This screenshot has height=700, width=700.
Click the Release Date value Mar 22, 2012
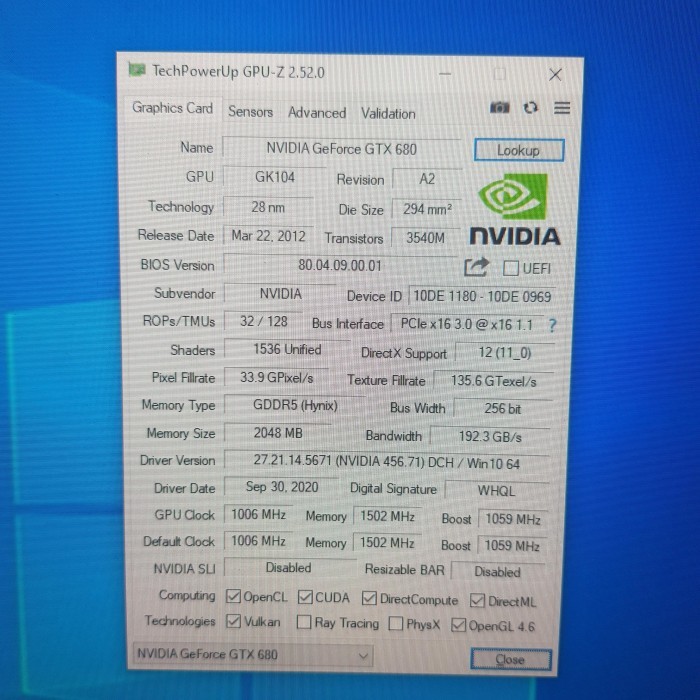(x=268, y=236)
